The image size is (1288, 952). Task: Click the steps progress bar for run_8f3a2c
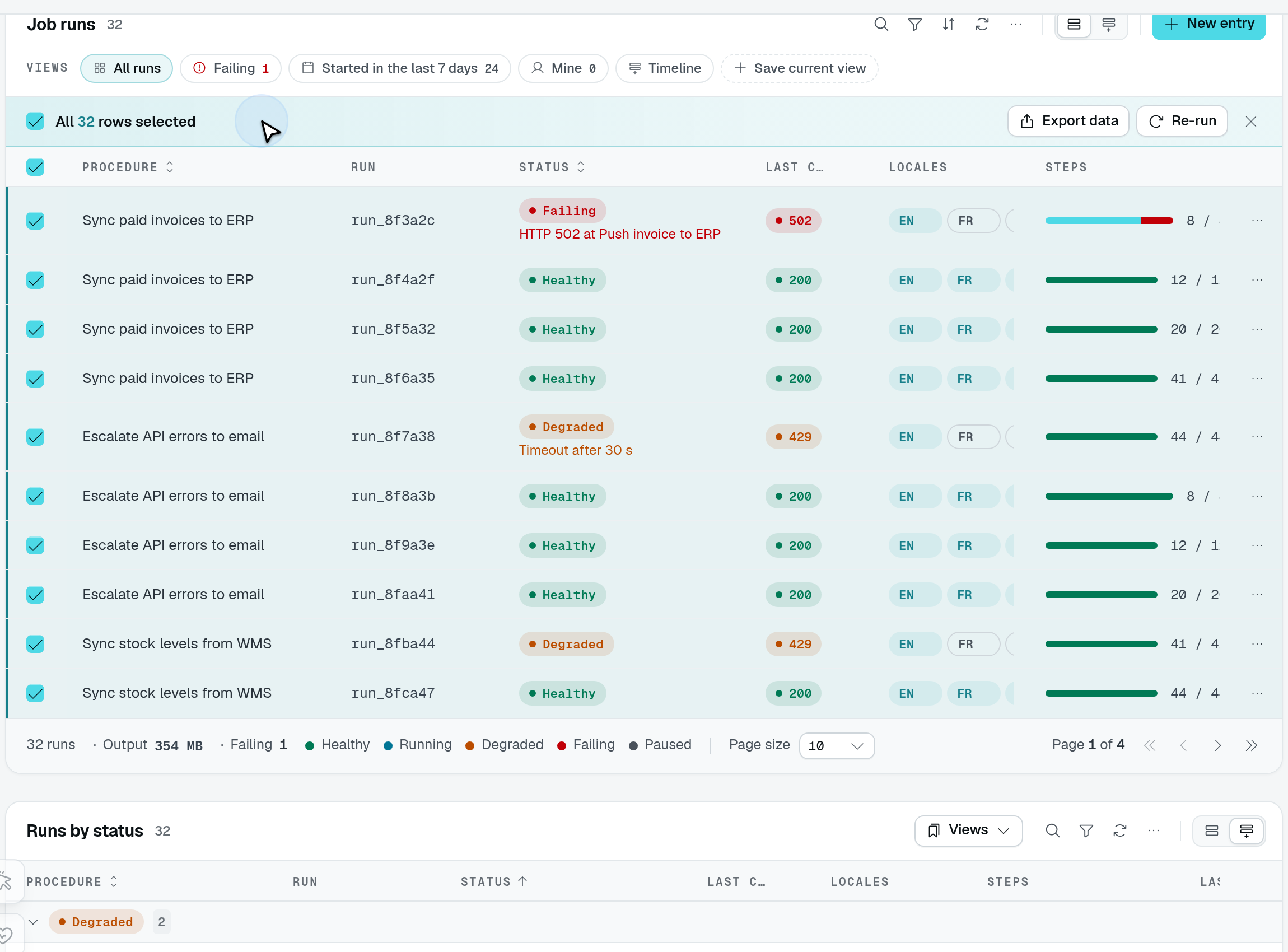(1109, 221)
